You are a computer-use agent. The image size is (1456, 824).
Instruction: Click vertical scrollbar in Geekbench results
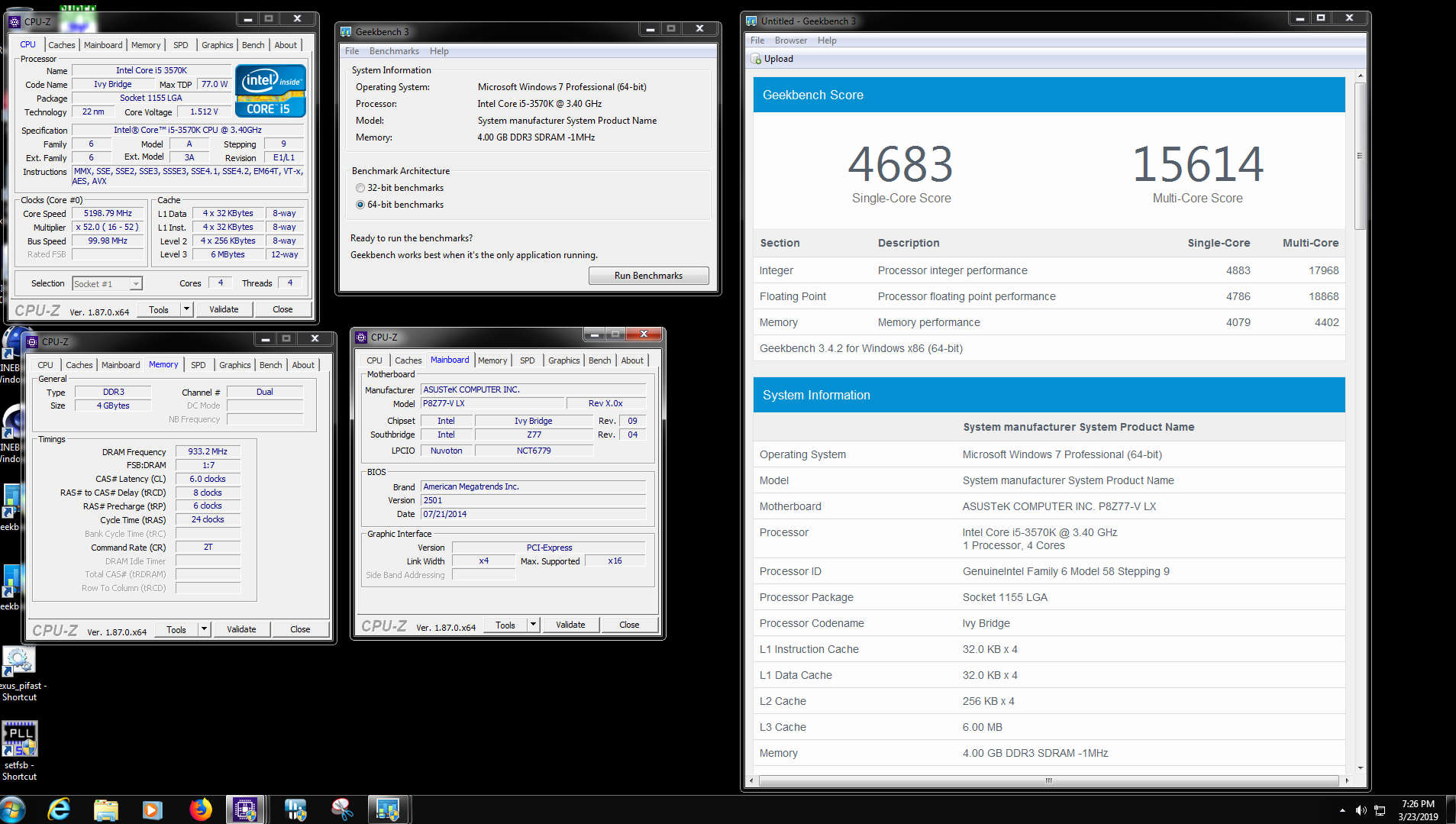(x=1360, y=156)
